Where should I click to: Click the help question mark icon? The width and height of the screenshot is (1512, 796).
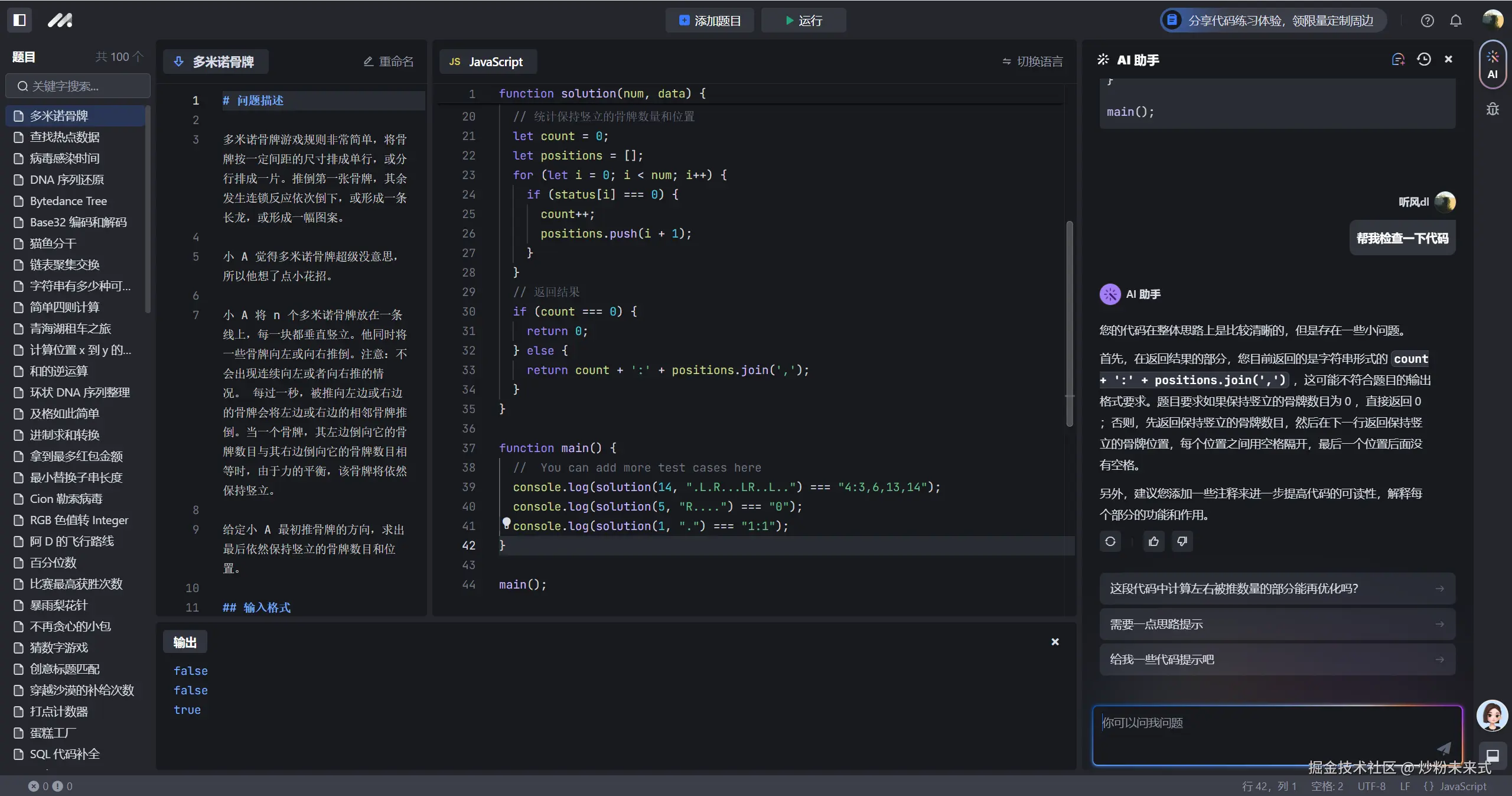click(x=1427, y=21)
